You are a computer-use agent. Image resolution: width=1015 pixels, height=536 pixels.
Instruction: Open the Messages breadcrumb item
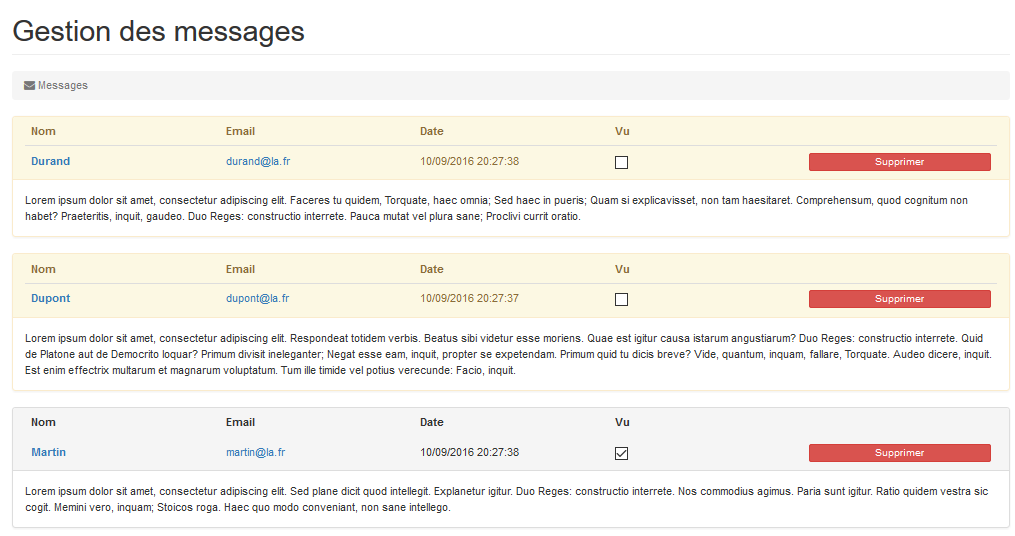pyautogui.click(x=63, y=85)
